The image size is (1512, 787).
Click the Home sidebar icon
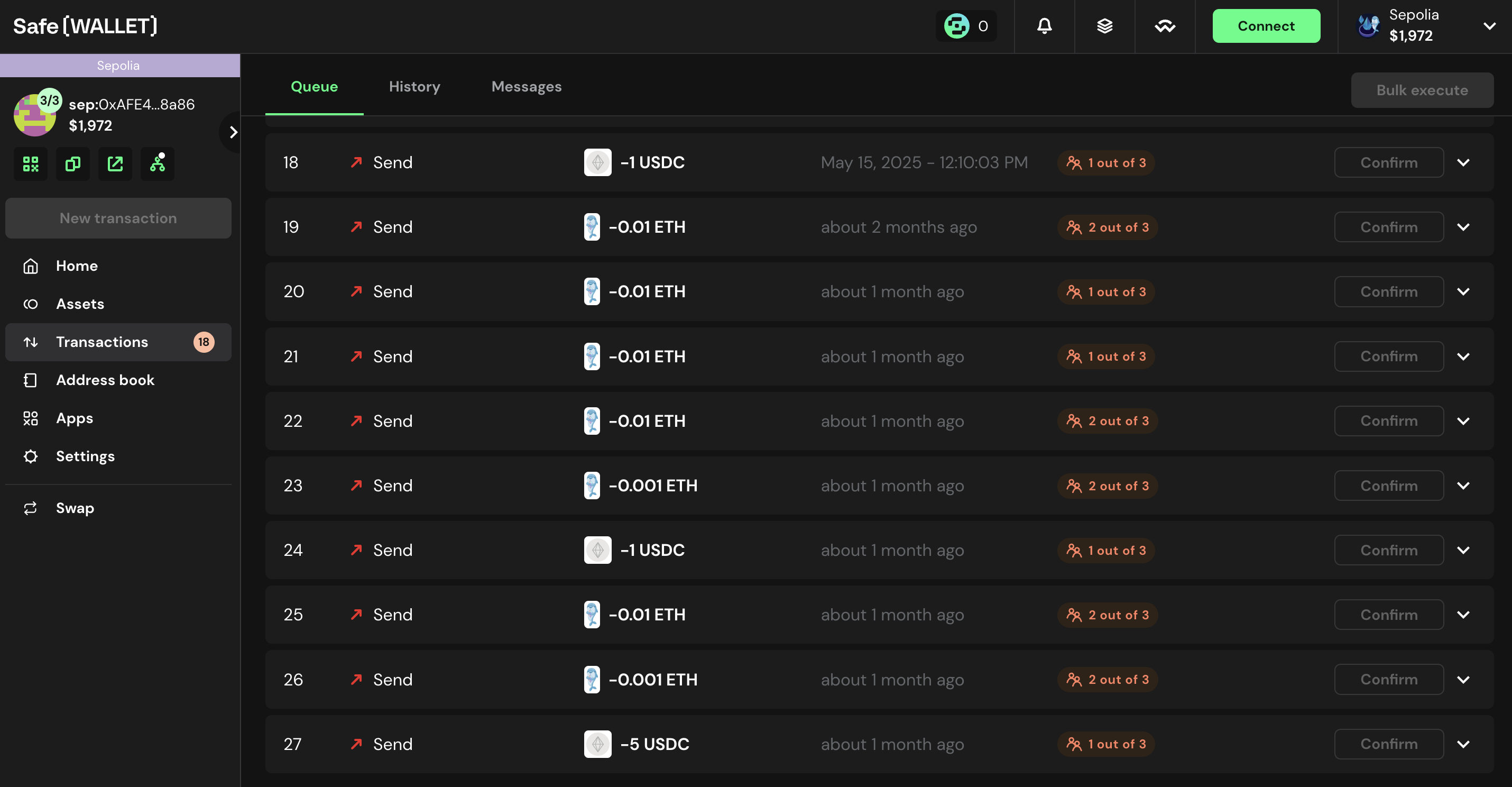click(31, 266)
